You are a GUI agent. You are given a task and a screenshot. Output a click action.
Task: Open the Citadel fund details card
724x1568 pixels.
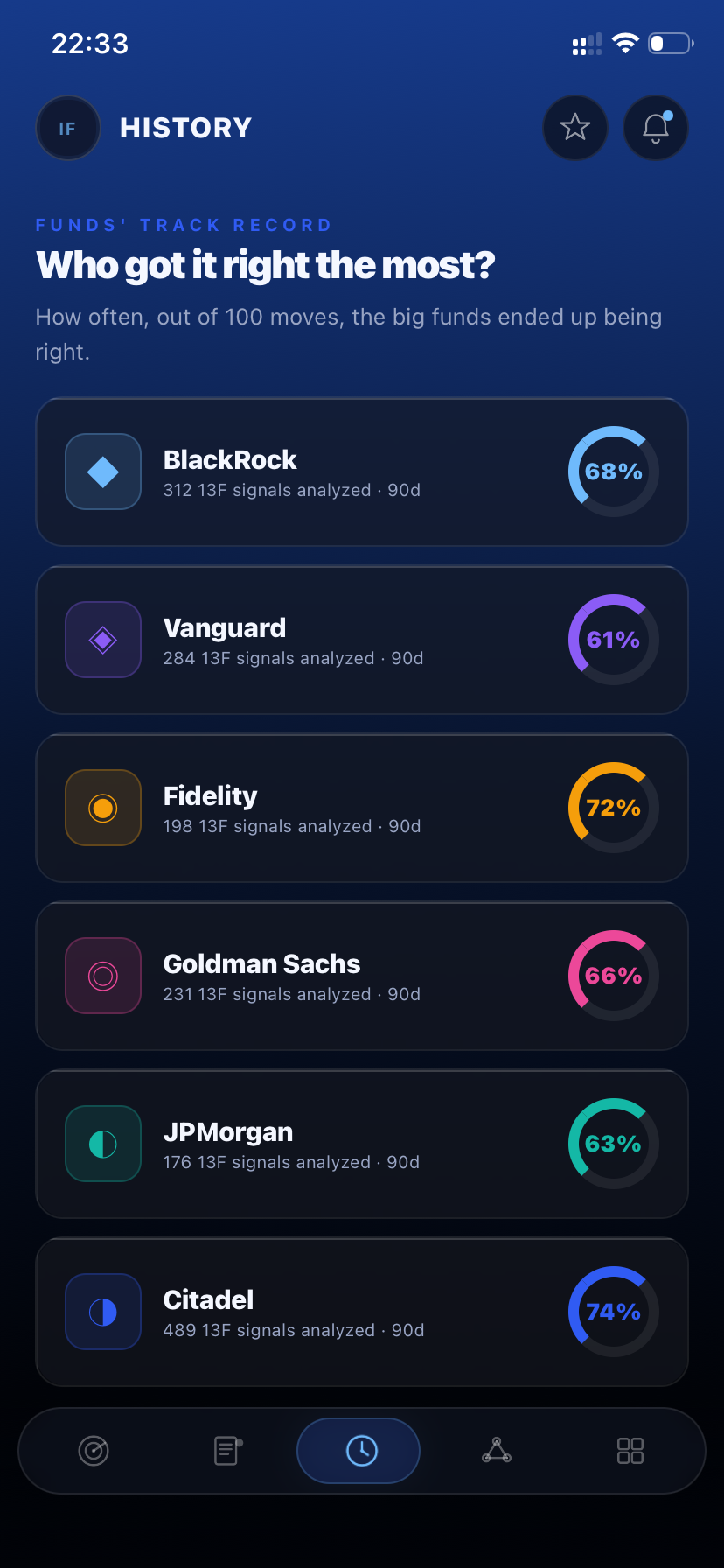pyautogui.click(x=362, y=1311)
